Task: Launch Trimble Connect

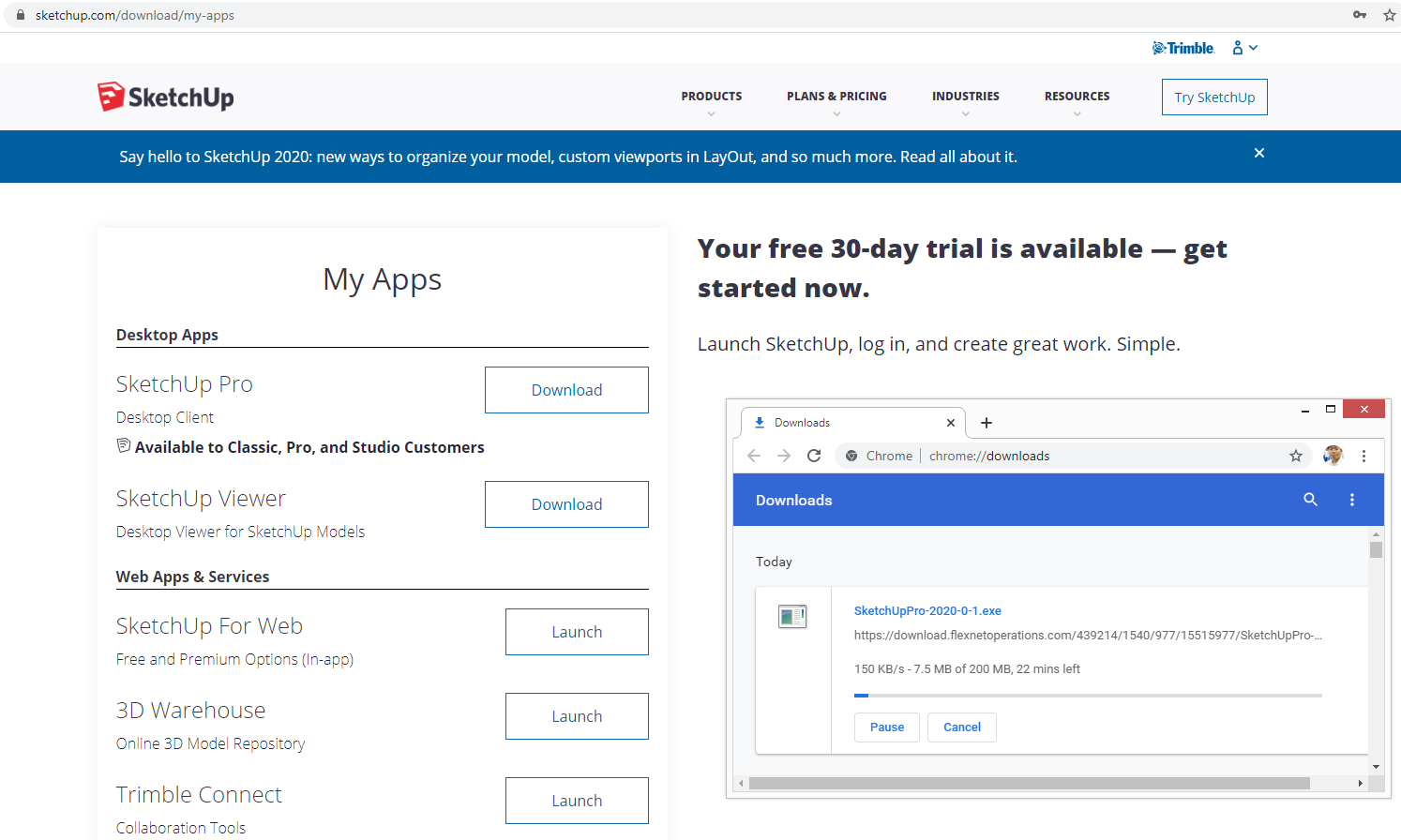Action: pos(577,801)
